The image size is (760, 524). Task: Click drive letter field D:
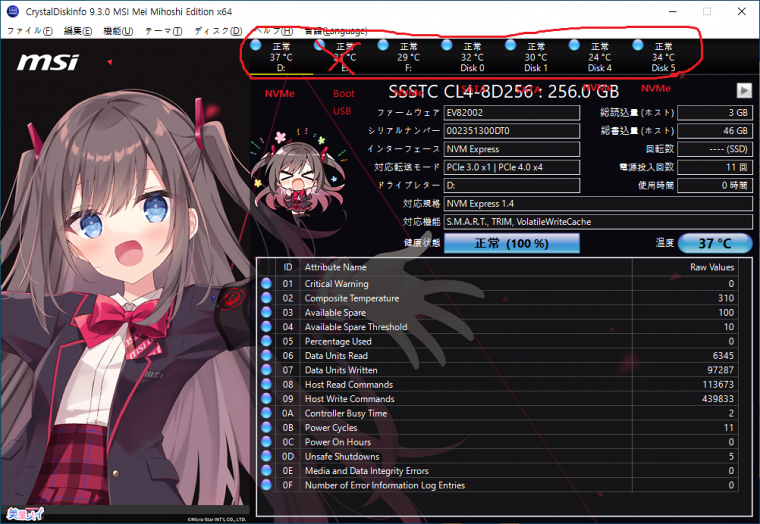(511, 185)
